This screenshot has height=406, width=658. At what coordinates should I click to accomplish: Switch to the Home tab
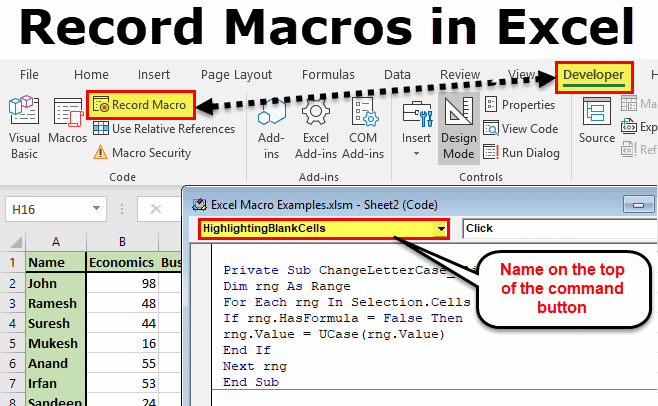[91, 75]
